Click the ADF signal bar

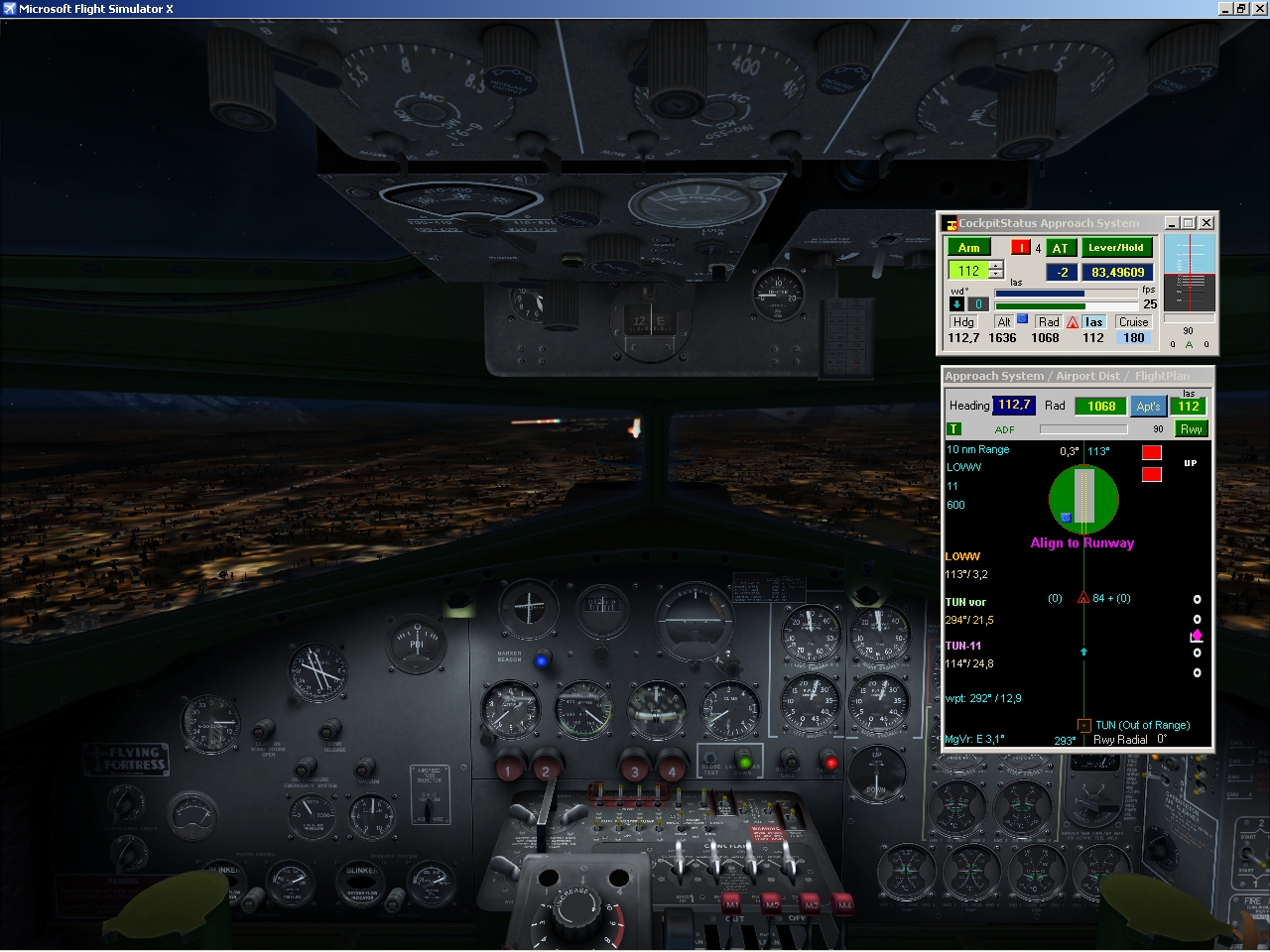(x=1083, y=429)
